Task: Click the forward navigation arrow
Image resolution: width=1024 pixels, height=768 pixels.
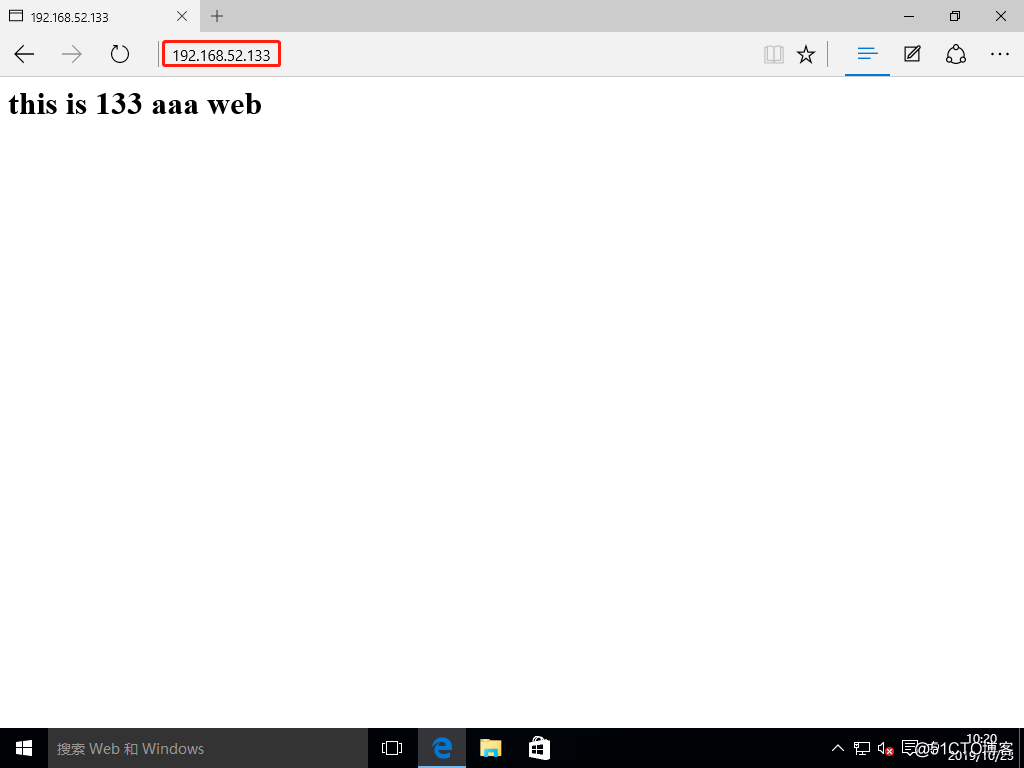Action: pos(72,54)
